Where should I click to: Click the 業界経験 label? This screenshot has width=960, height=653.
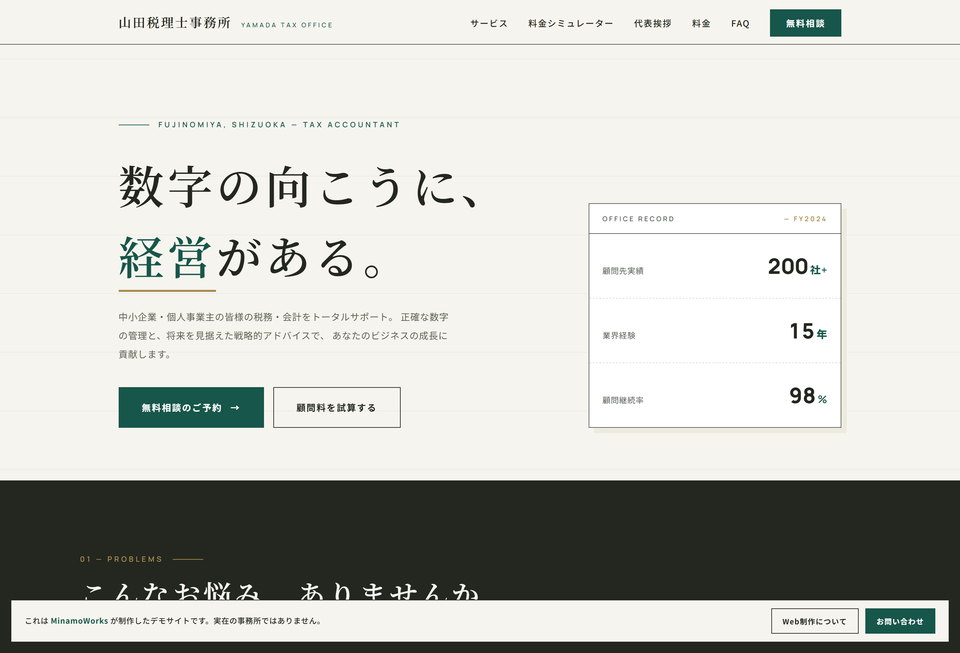(x=618, y=335)
